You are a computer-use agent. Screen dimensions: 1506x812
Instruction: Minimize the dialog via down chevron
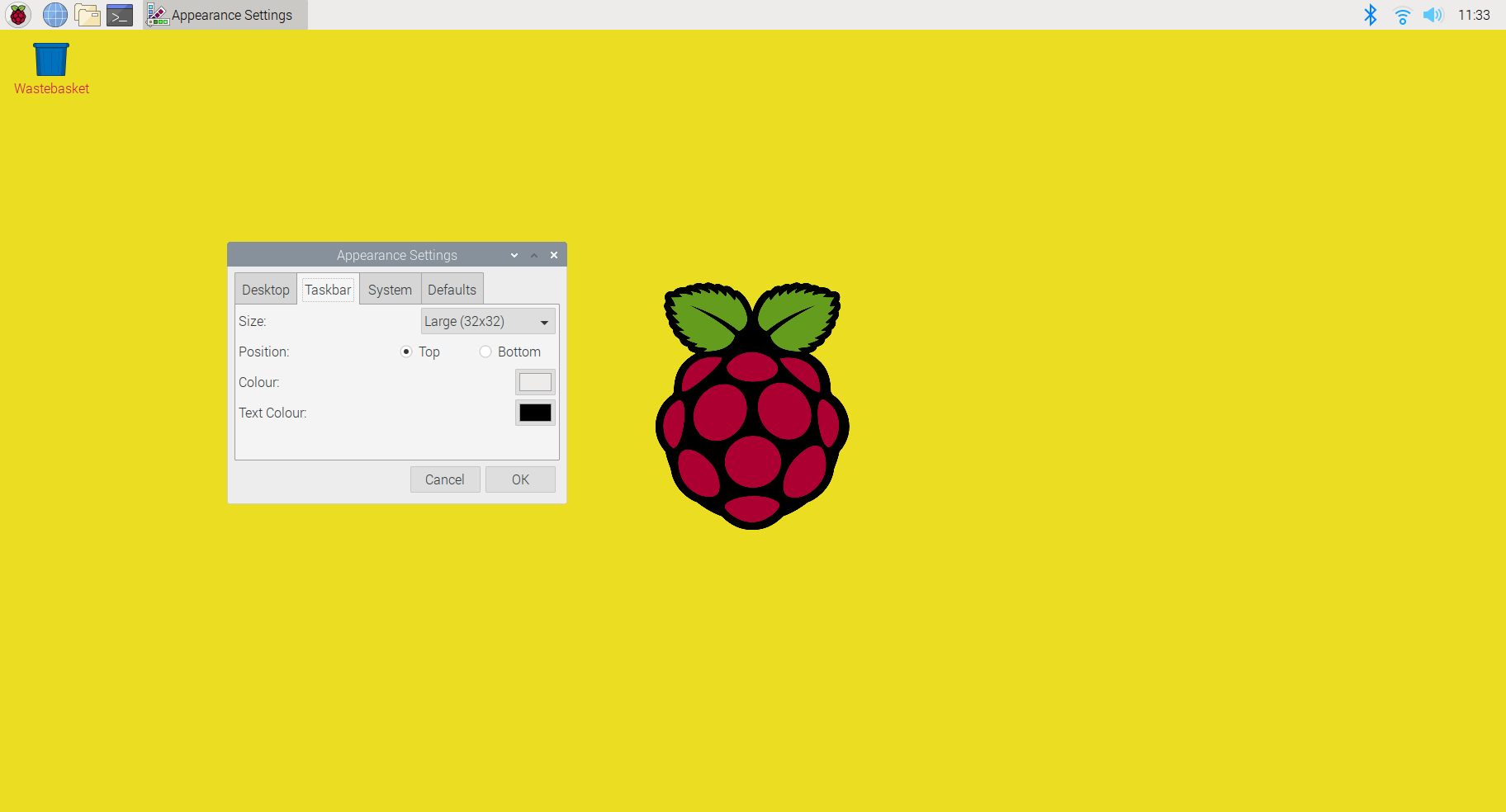(514, 255)
